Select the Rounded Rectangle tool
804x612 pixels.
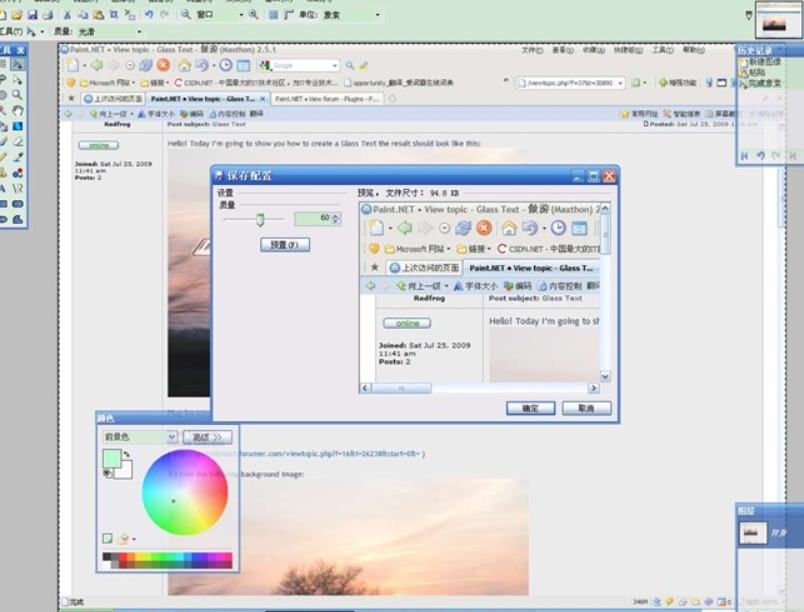pos(17,203)
